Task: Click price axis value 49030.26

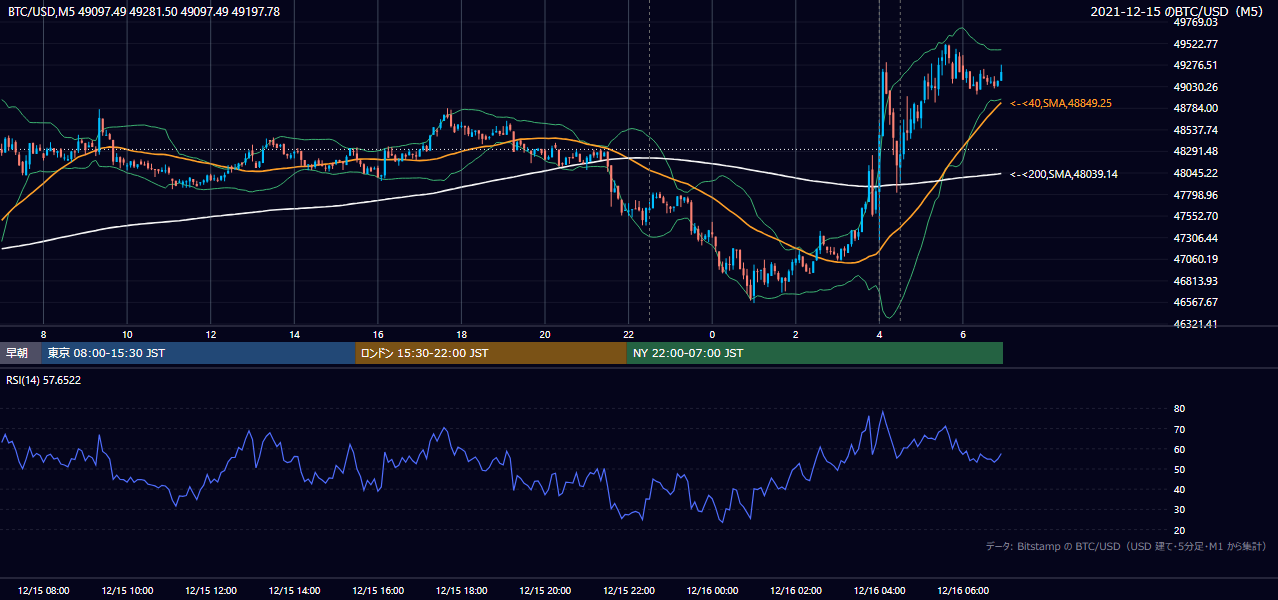Action: [1196, 87]
